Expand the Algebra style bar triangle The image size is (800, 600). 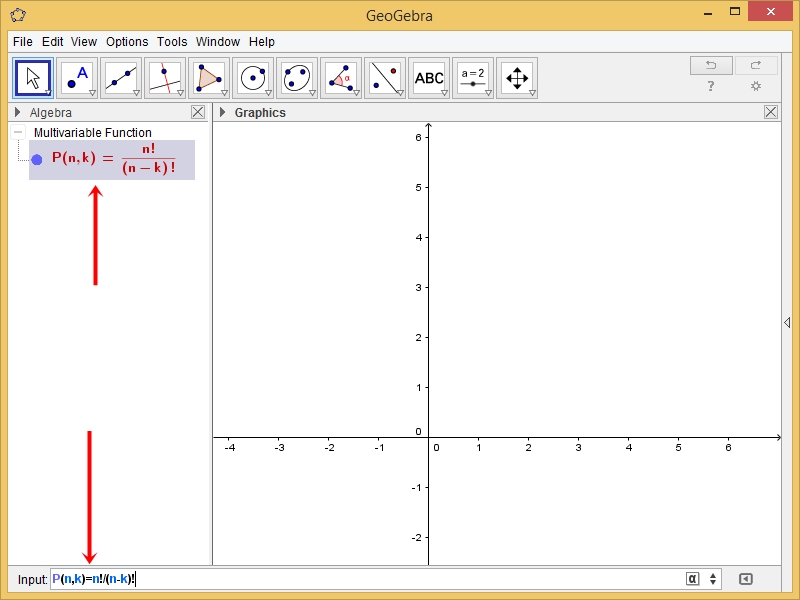(18, 112)
